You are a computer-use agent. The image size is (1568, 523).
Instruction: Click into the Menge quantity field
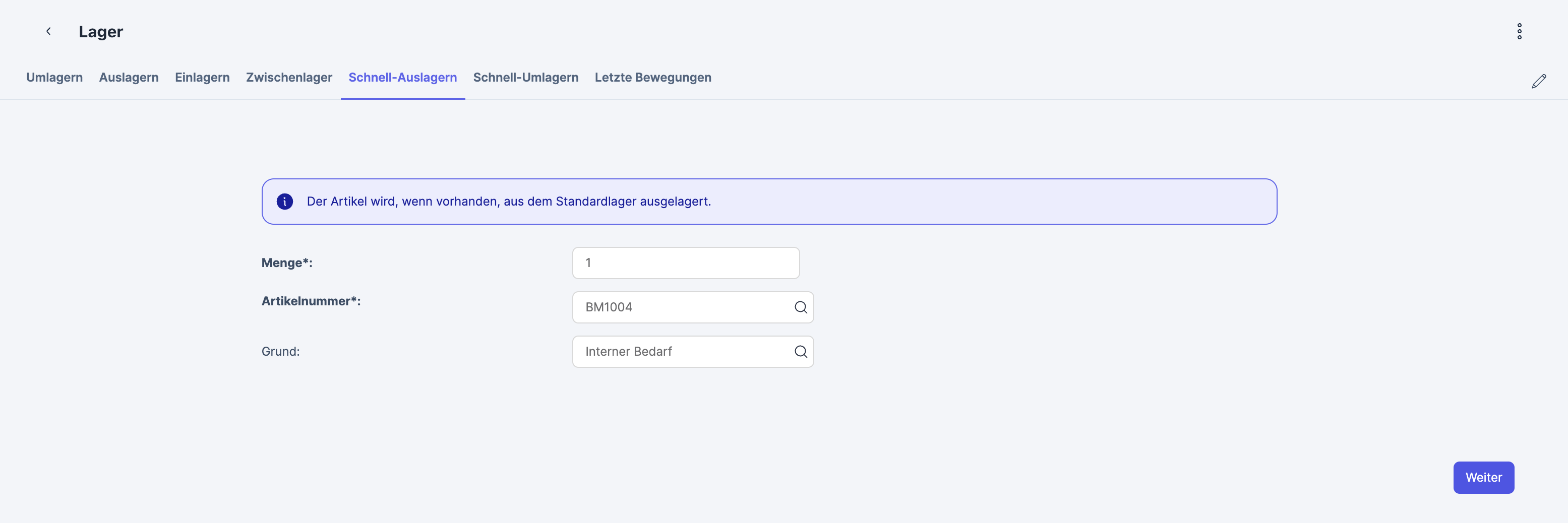(x=685, y=263)
